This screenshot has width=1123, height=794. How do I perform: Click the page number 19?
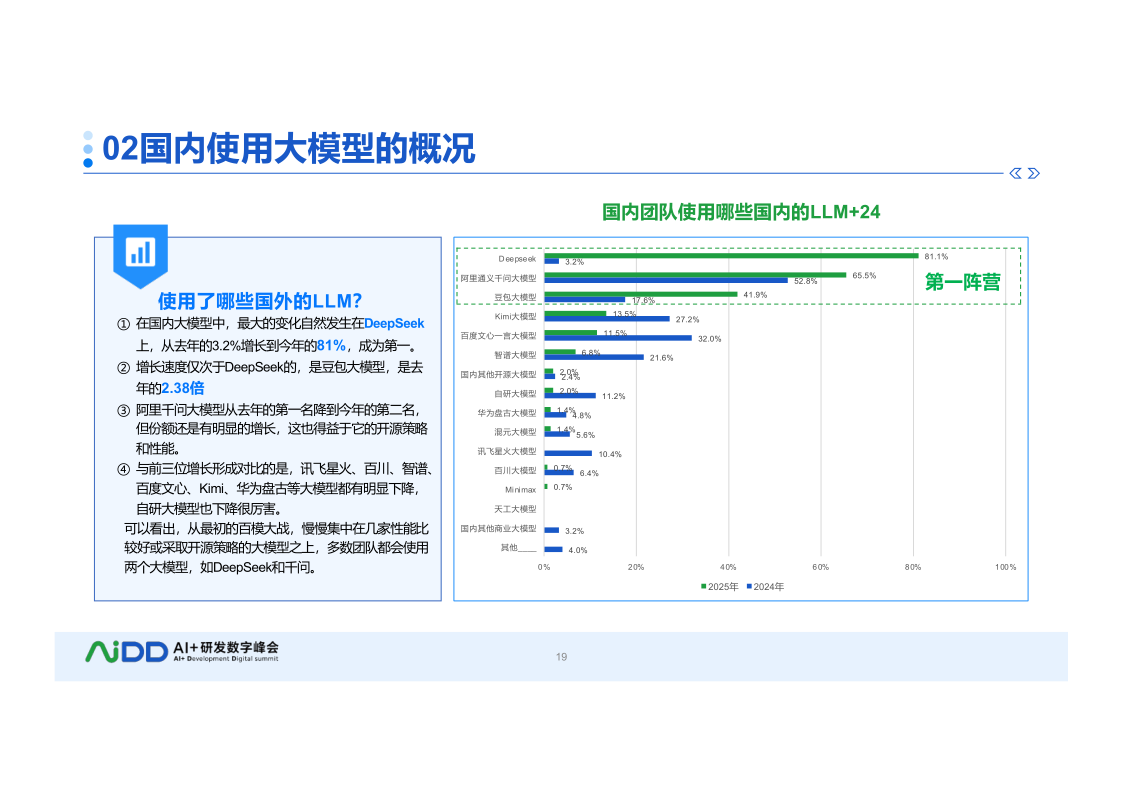[x=562, y=657]
